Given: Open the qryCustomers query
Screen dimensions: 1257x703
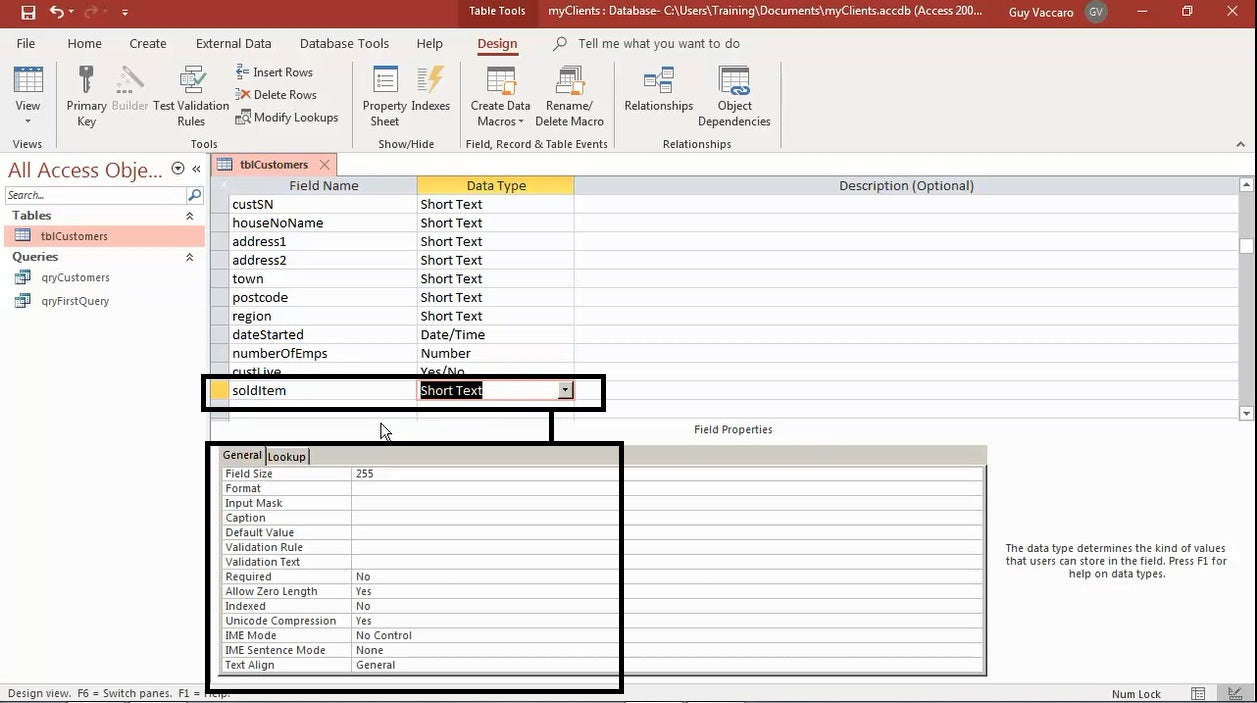Looking at the screenshot, I should pos(75,278).
